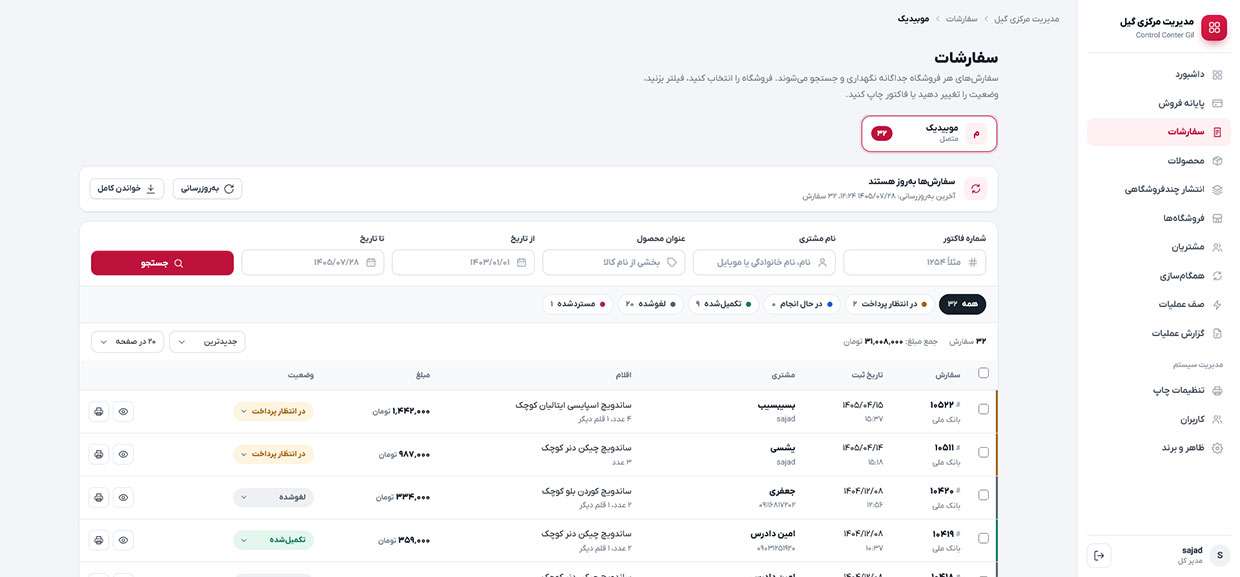Open the تکمیل‌شده status dropdown of order ۱۰۴۱۹
Screen dimensions: 1240x577
(273, 540)
